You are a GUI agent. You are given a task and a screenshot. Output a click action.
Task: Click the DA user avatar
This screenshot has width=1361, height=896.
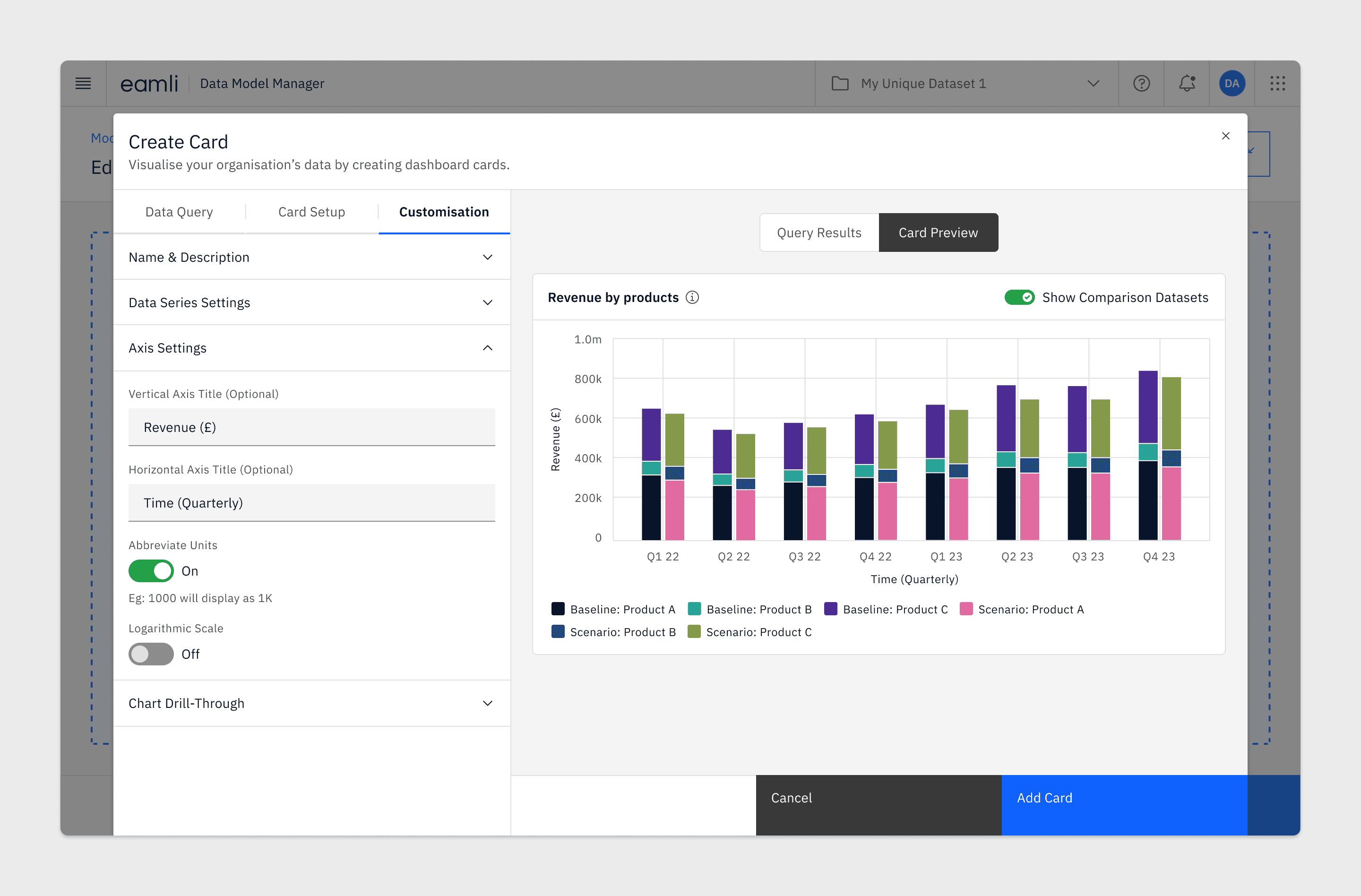point(1232,84)
